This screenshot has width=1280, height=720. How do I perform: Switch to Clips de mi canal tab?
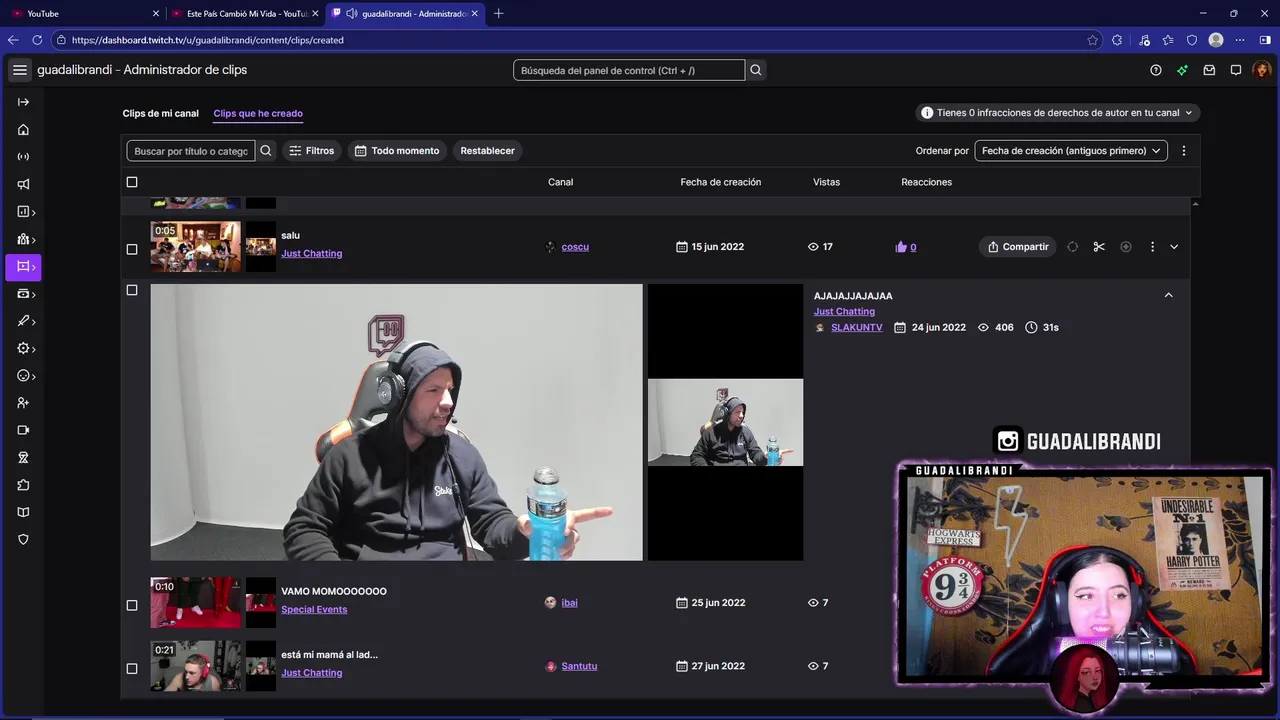161,113
